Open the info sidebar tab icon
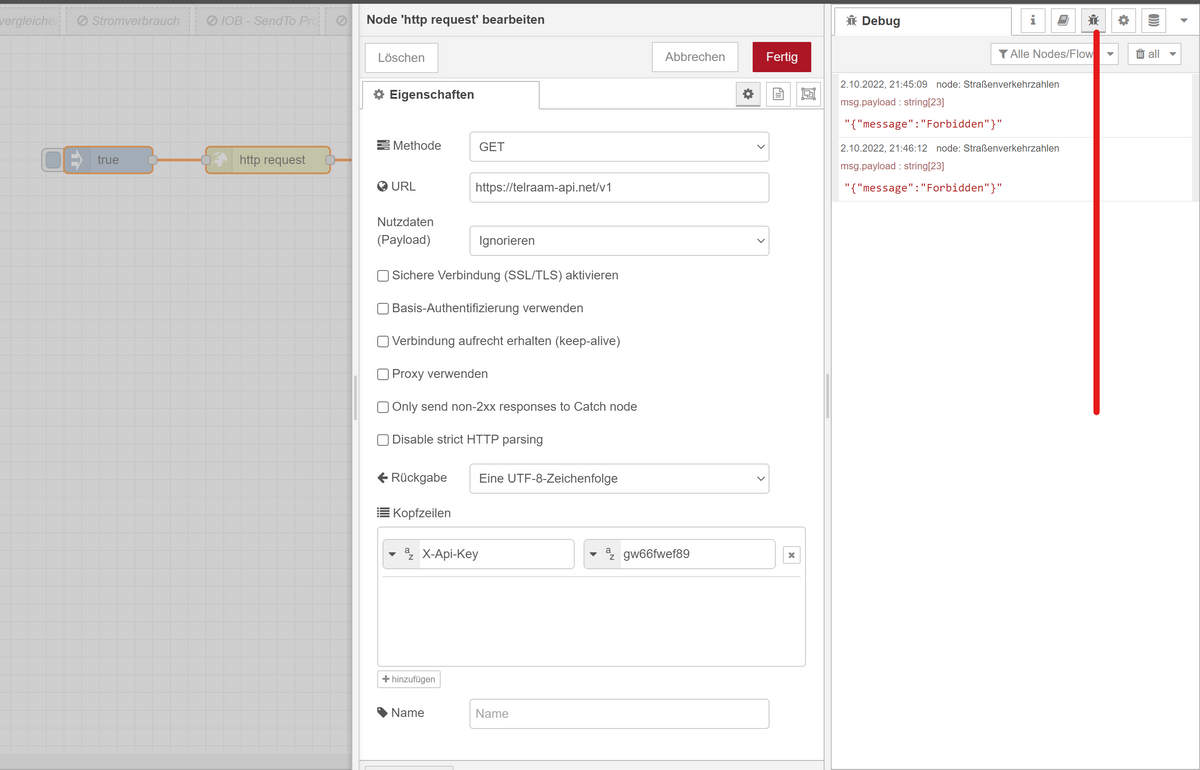The width and height of the screenshot is (1200, 770). click(x=1033, y=20)
